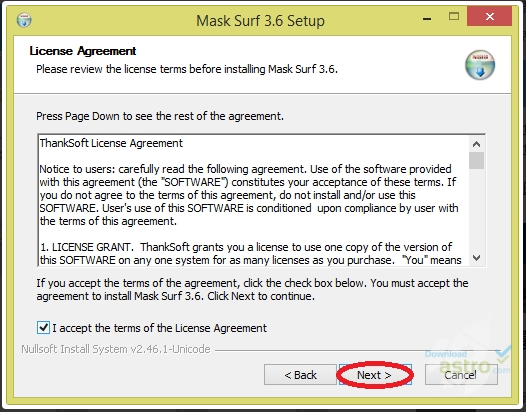Click the Download Astro watermark logo
This screenshot has height=412, width=526.
(x=468, y=361)
